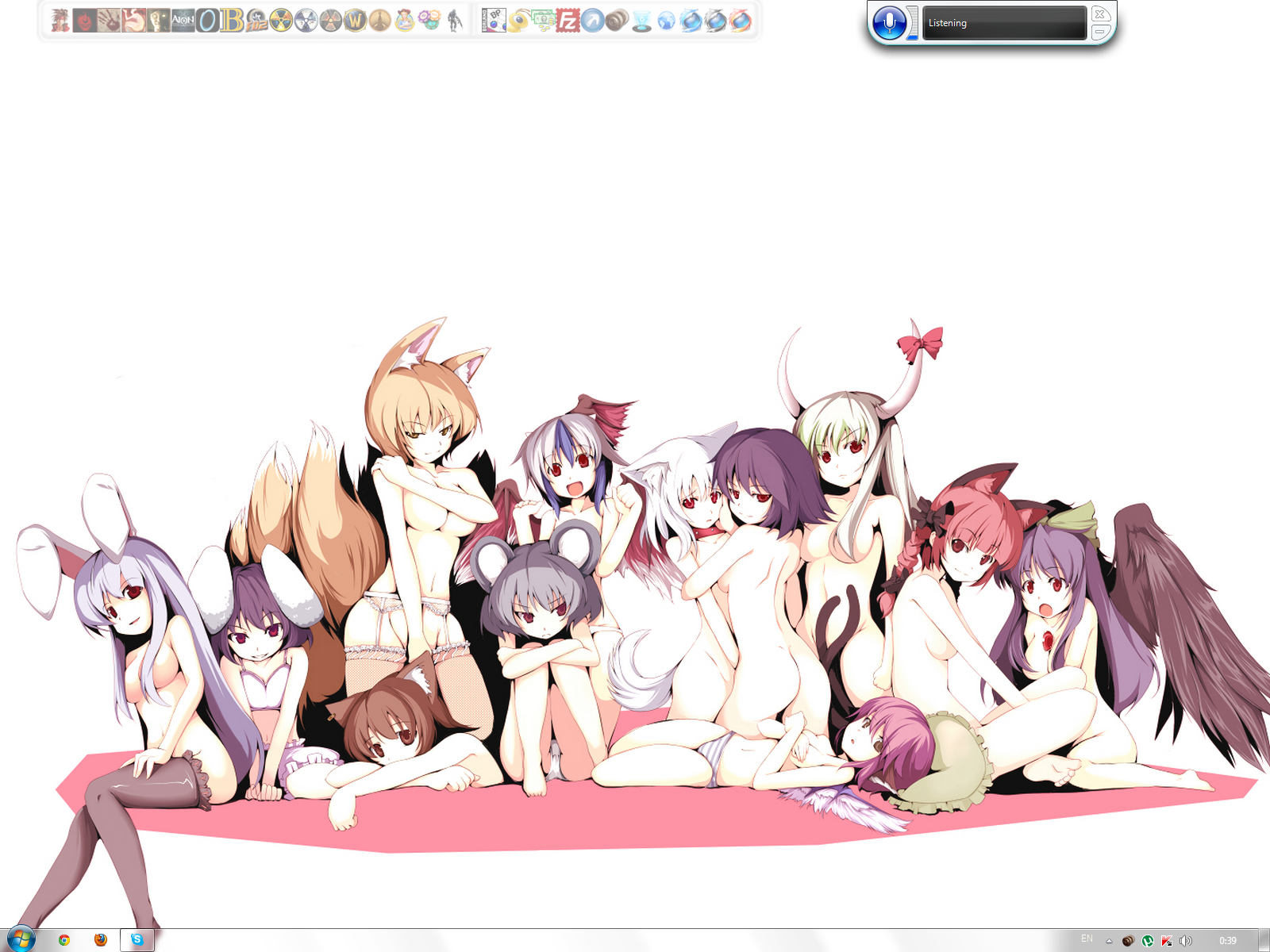Switch to Skype in the taskbar
1270x952 pixels.
click(x=137, y=940)
